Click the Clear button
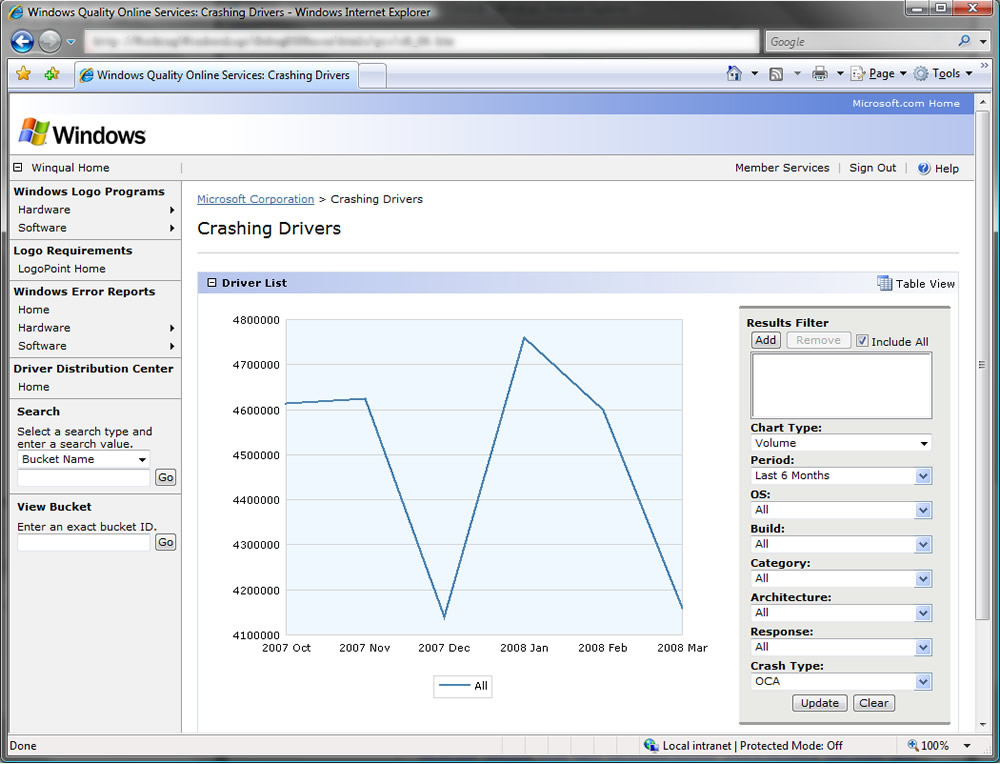Screen dimensions: 1000x764 coord(874,703)
